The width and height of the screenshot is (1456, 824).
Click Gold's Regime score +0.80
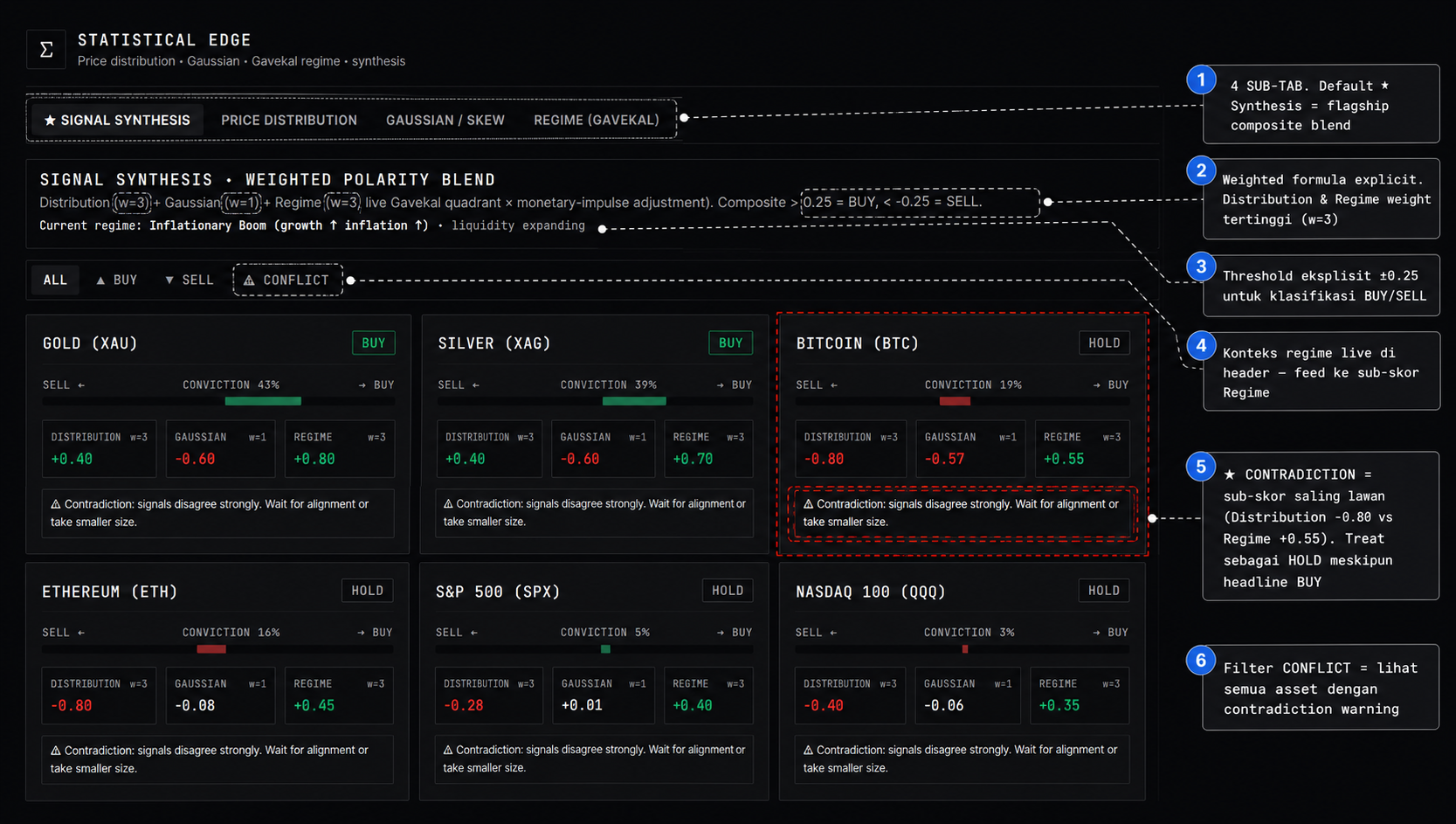tap(314, 459)
